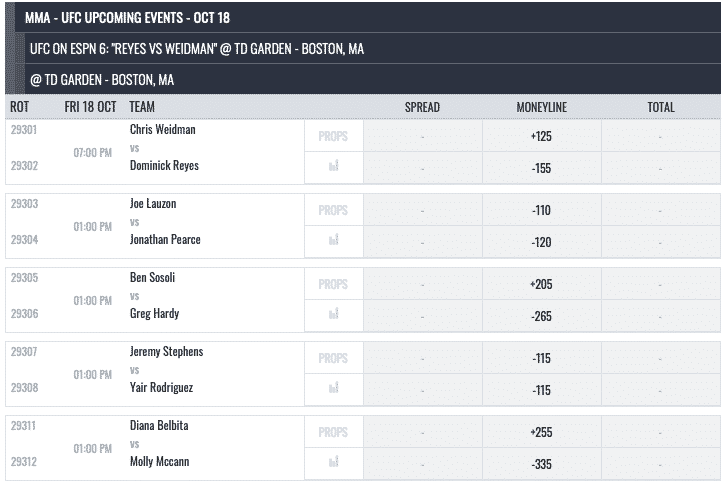Viewport: 726px width, 487px height.
Task: Open PROPS for Jeremy Stephens fight
Action: tap(333, 358)
